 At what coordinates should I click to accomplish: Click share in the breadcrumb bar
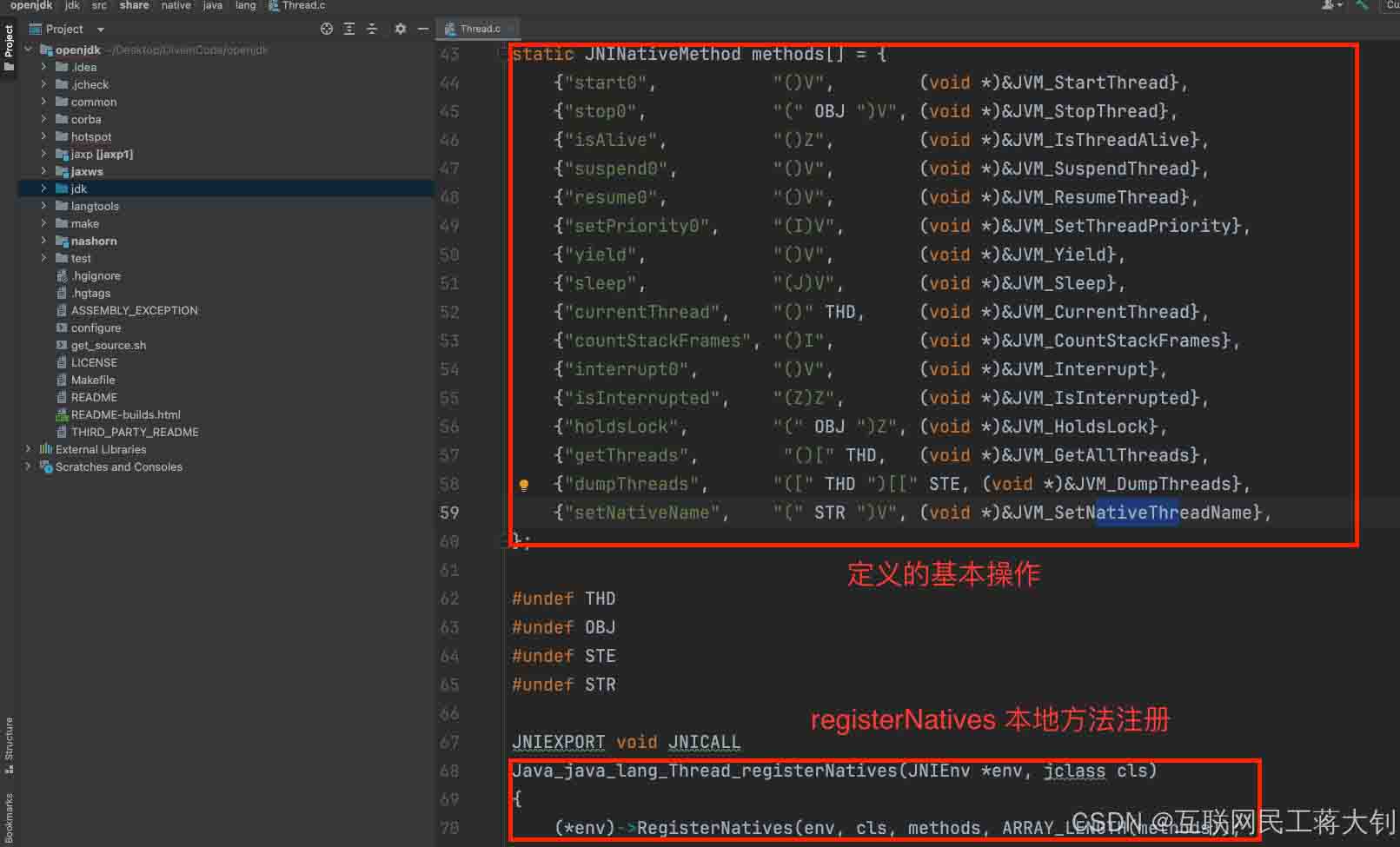click(x=134, y=5)
